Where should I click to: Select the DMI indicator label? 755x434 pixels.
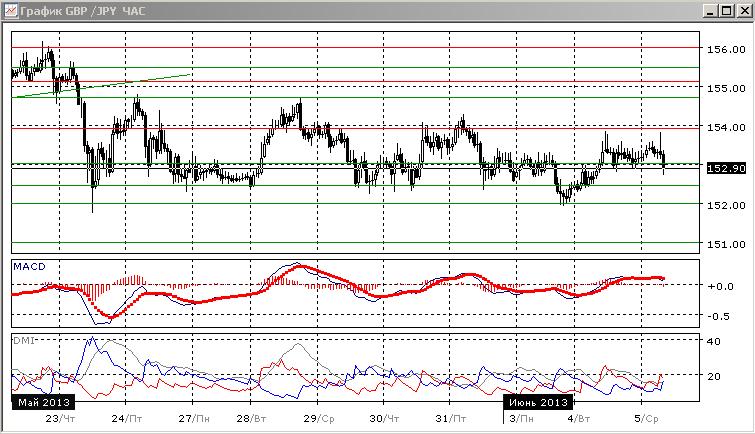(x=24, y=340)
